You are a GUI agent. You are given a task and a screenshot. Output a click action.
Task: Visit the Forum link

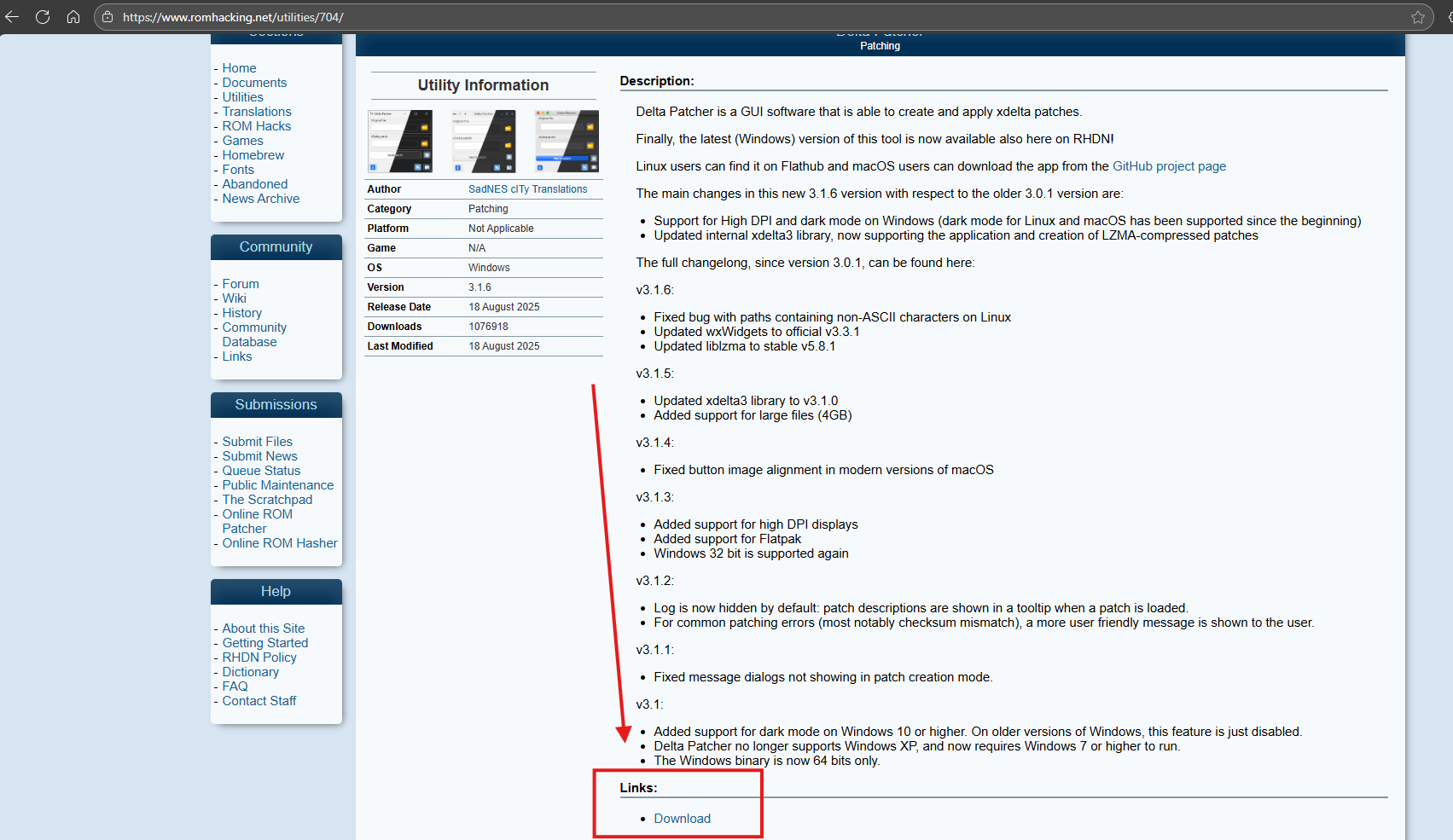(241, 284)
